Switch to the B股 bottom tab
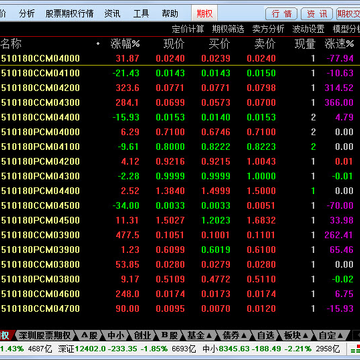 169,335
